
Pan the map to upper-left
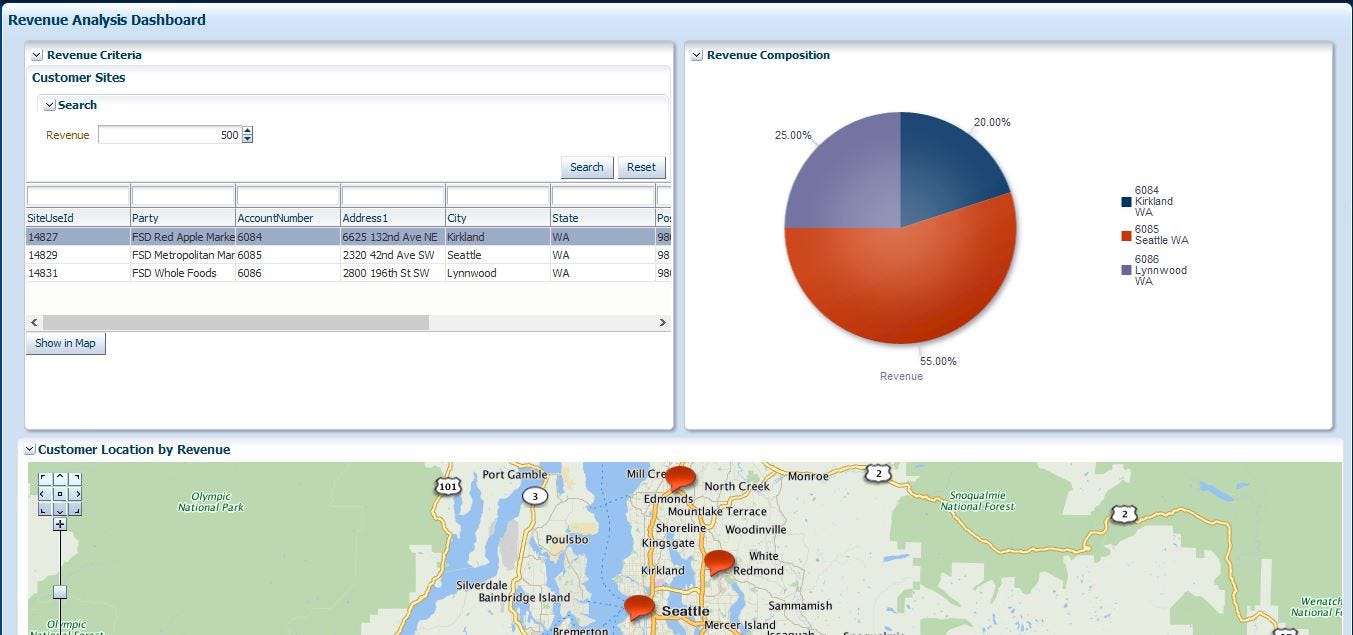44,479
